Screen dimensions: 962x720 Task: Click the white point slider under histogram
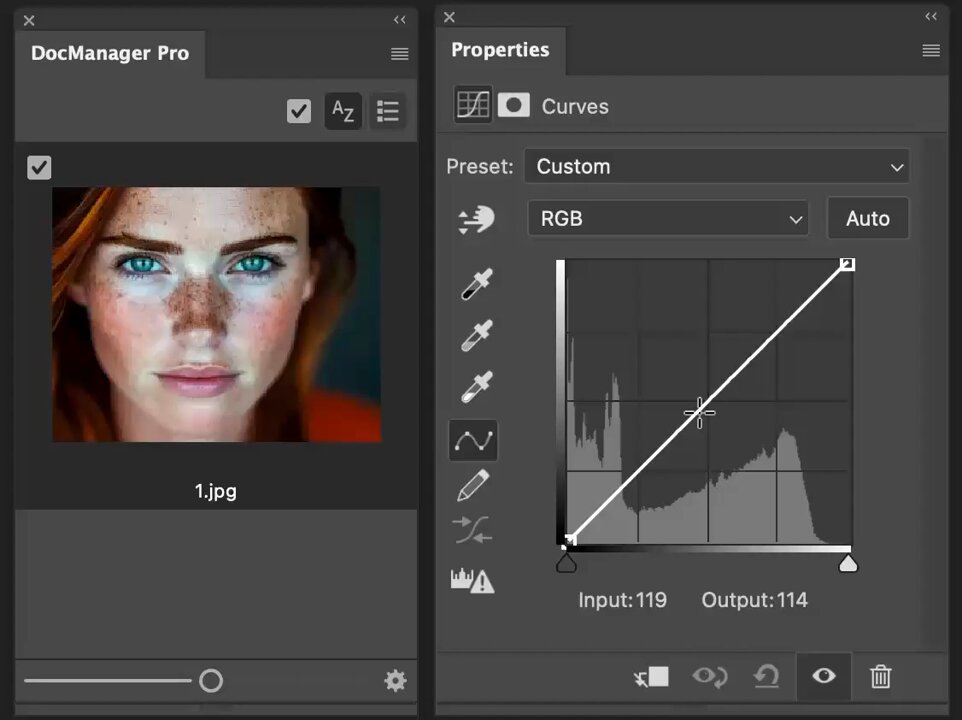click(848, 563)
